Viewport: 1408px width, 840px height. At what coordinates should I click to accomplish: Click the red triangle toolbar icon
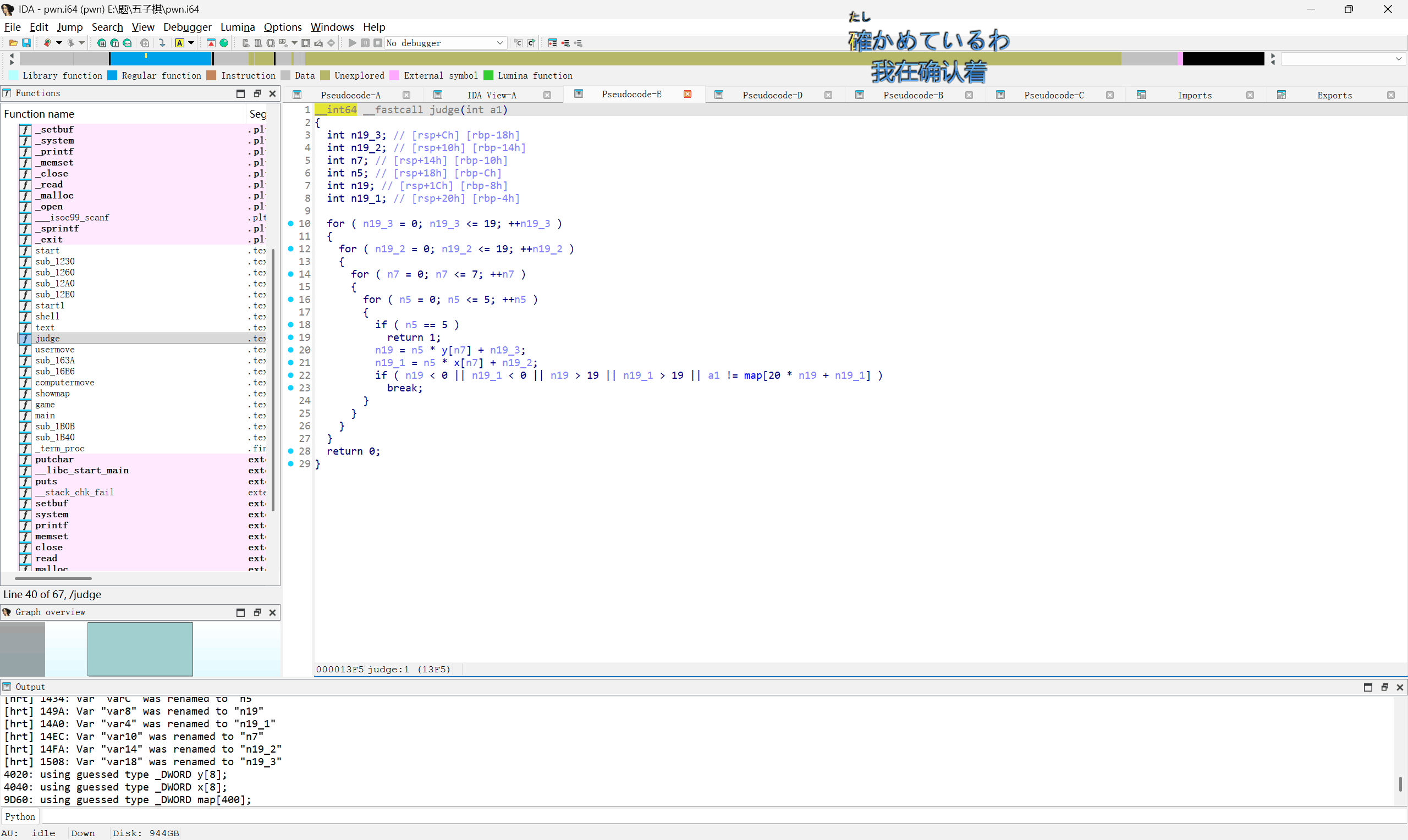pos(211,43)
